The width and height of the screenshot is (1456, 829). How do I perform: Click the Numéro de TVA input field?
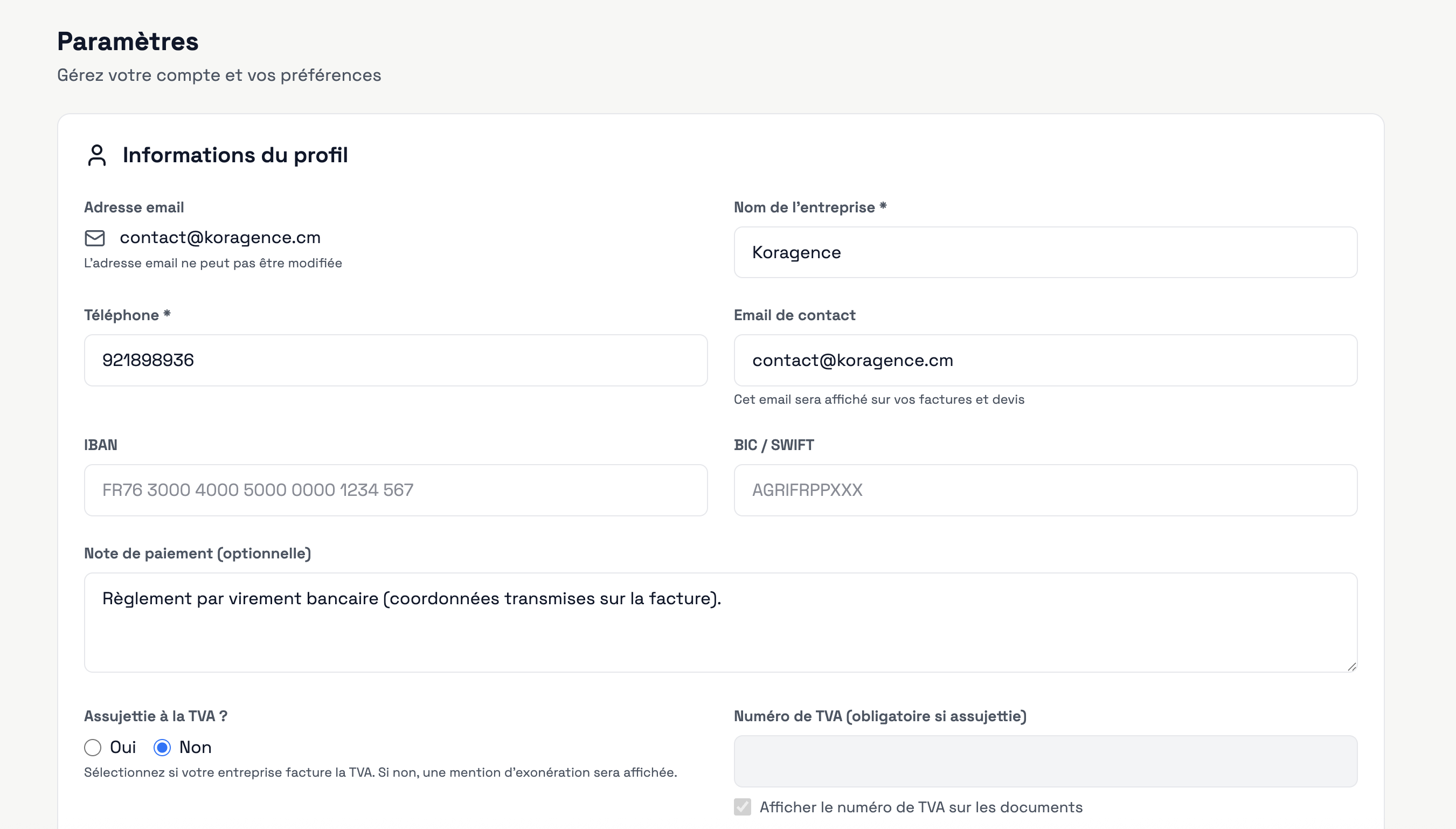pyautogui.click(x=1045, y=761)
